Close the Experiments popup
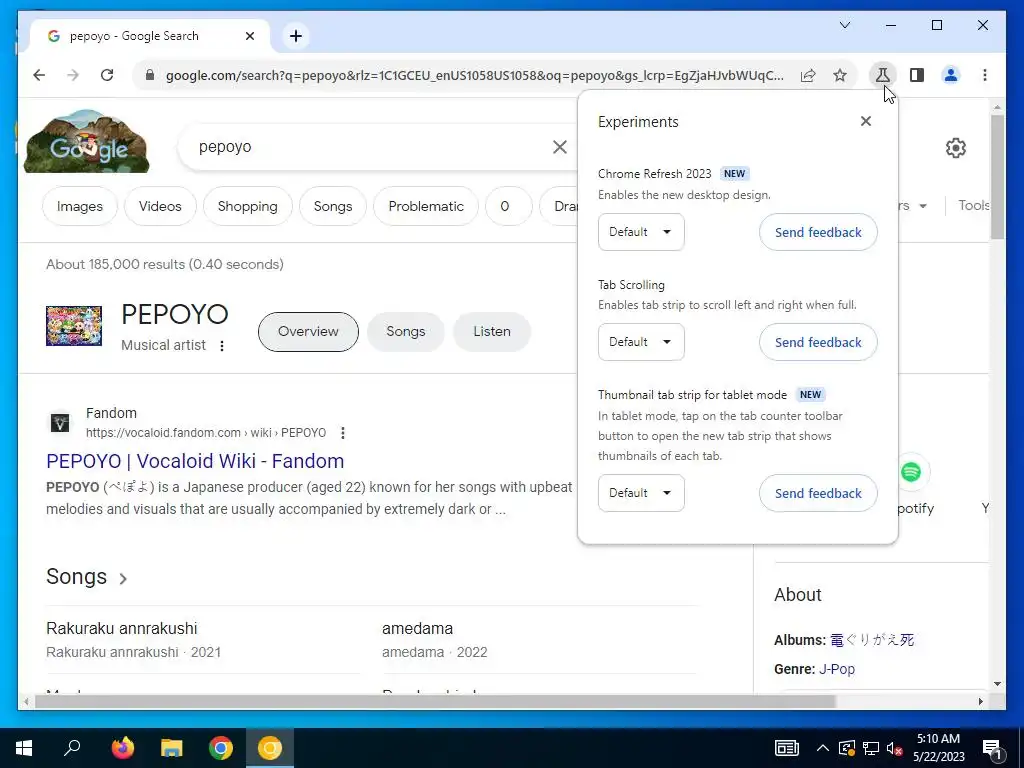The height and width of the screenshot is (768, 1024). coord(866,121)
